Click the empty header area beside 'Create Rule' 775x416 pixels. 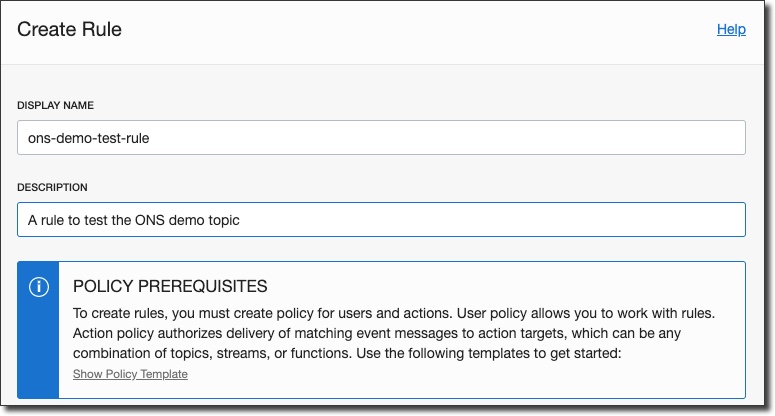pyautogui.click(x=400, y=30)
